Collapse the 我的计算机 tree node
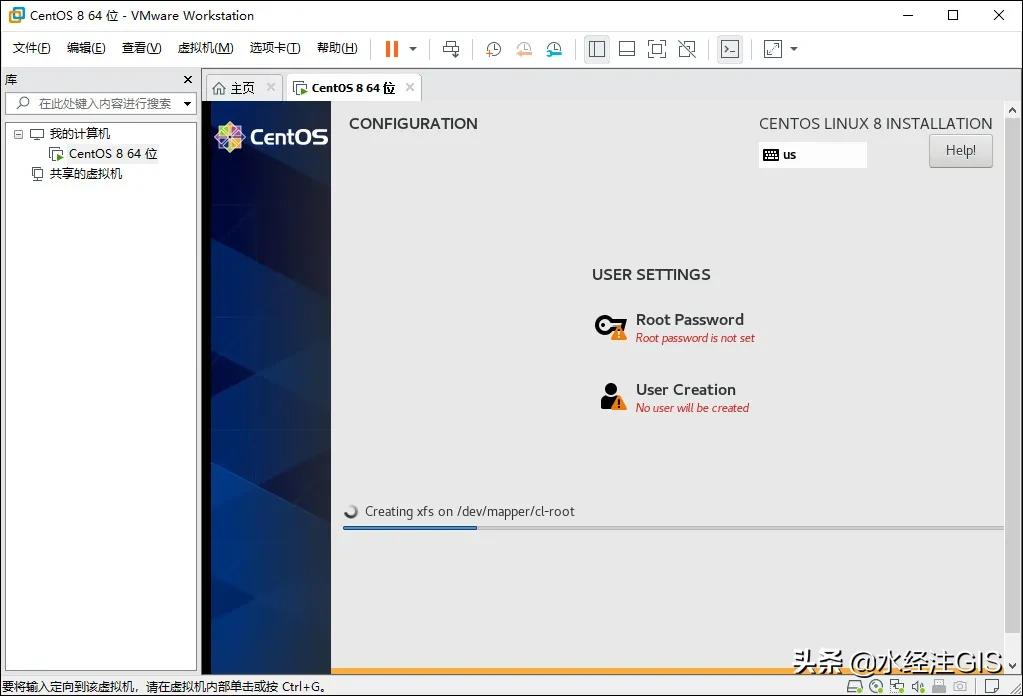1023x696 pixels. [18, 133]
